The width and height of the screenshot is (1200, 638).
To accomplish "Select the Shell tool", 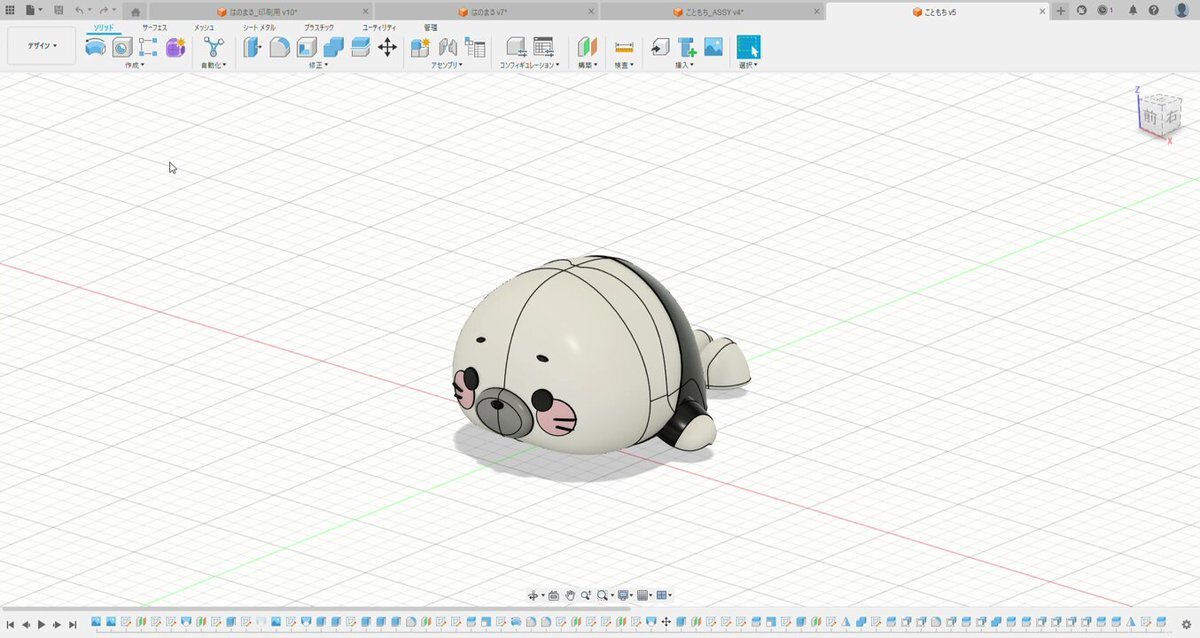I will click(x=307, y=47).
